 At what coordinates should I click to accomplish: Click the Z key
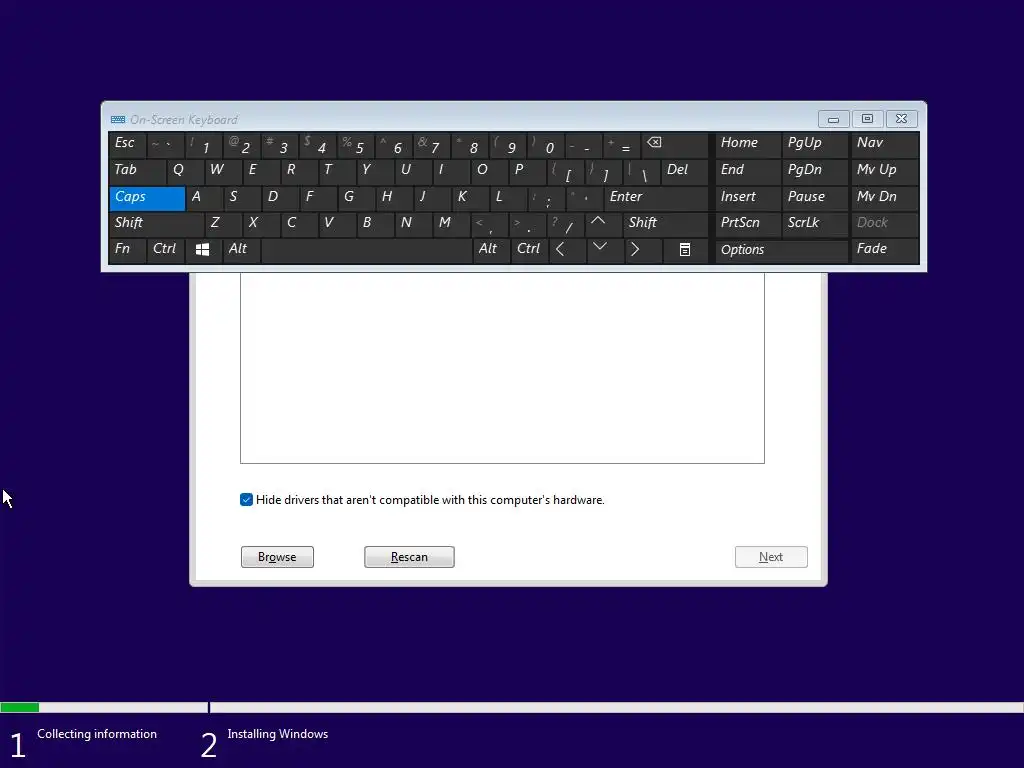(223, 224)
